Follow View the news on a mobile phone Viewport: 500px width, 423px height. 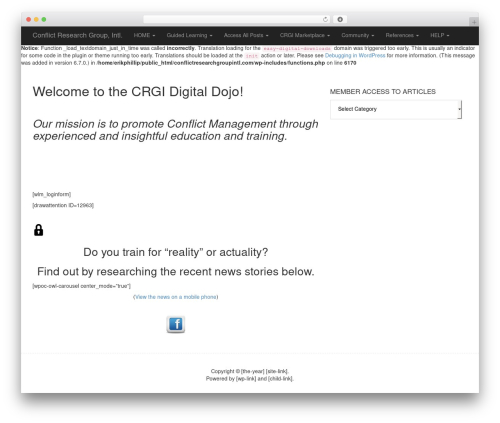click(176, 297)
